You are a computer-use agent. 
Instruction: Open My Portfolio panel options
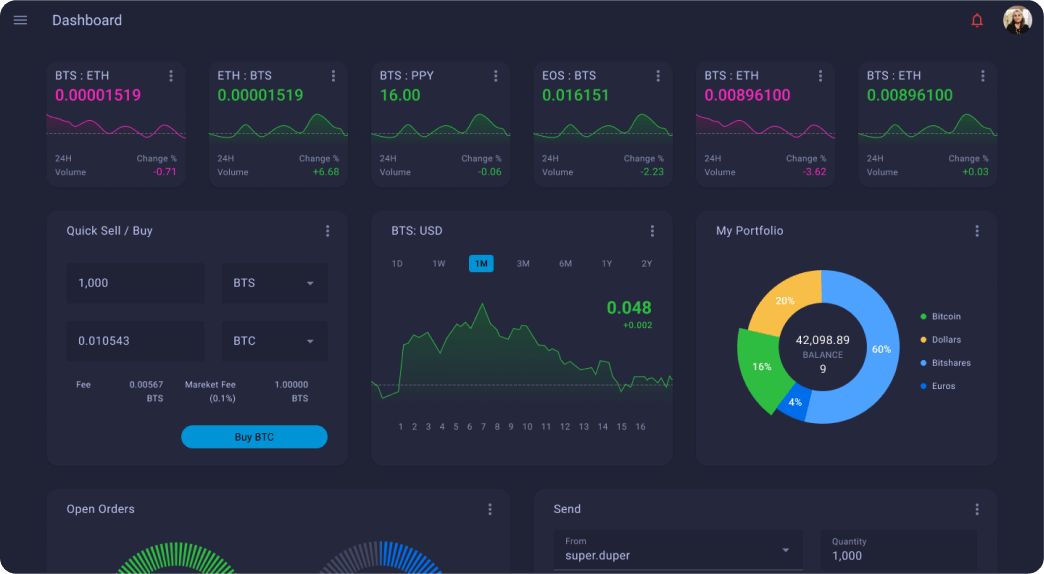tap(977, 231)
